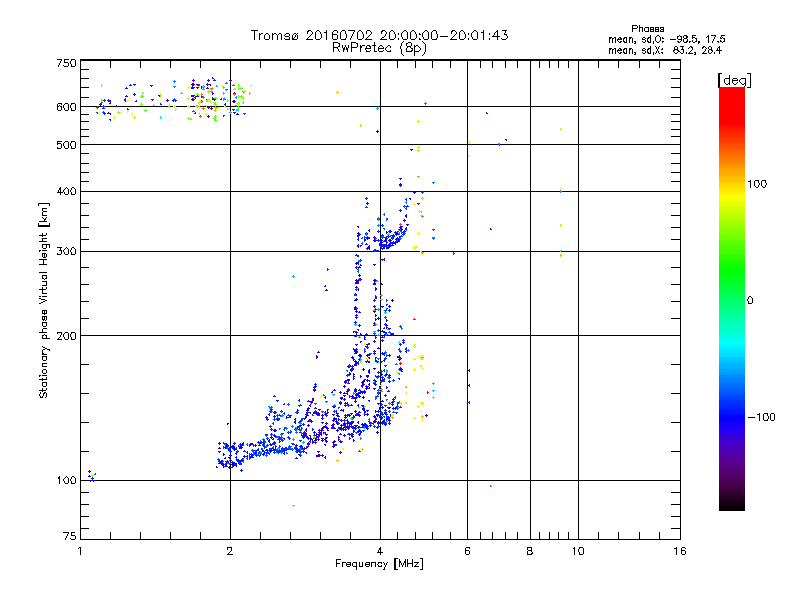Click the y-axis tick label "75"
800x600 pixels.
[x=70, y=536]
